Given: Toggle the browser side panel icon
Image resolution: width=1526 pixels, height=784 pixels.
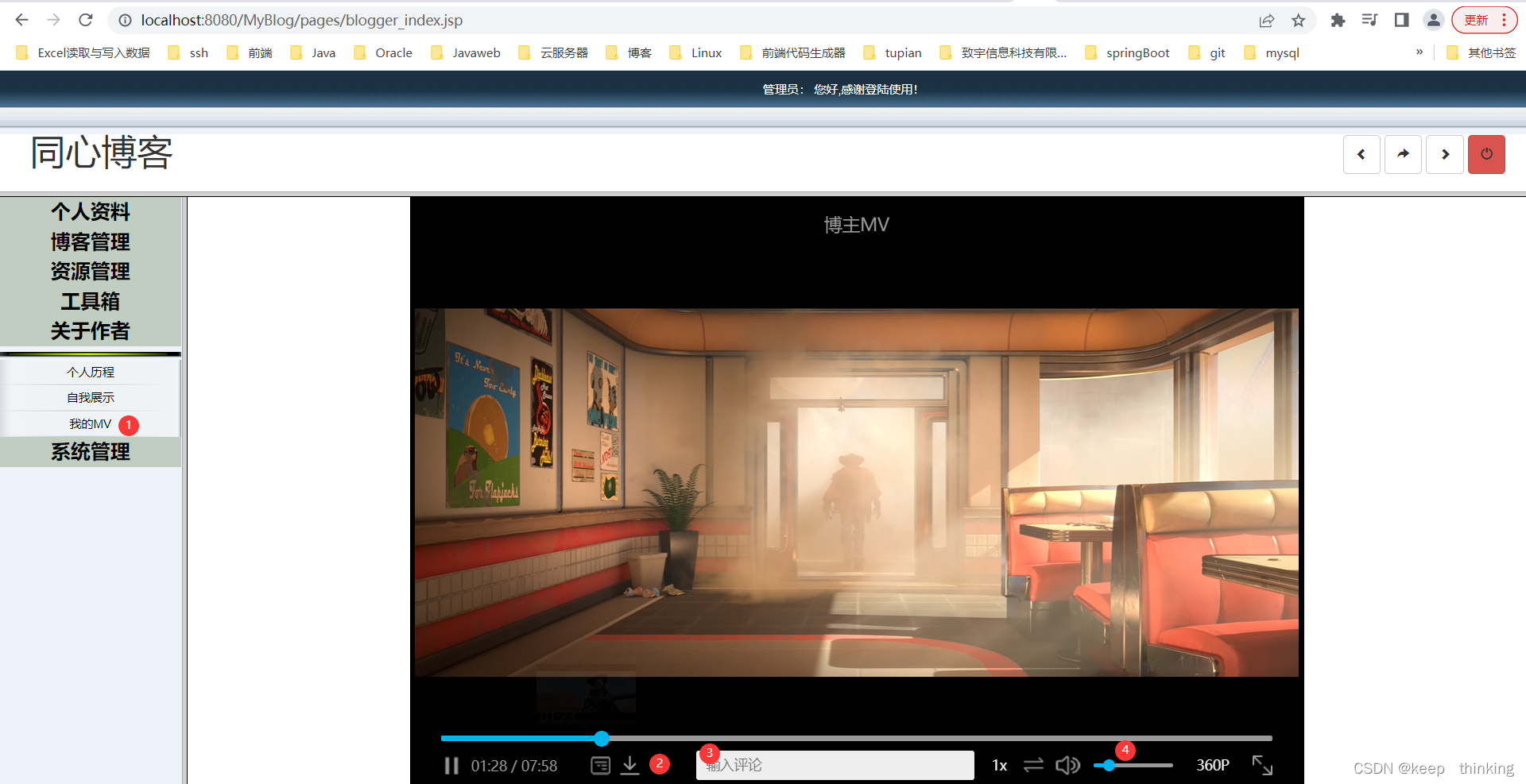Looking at the screenshot, I should 1401,20.
